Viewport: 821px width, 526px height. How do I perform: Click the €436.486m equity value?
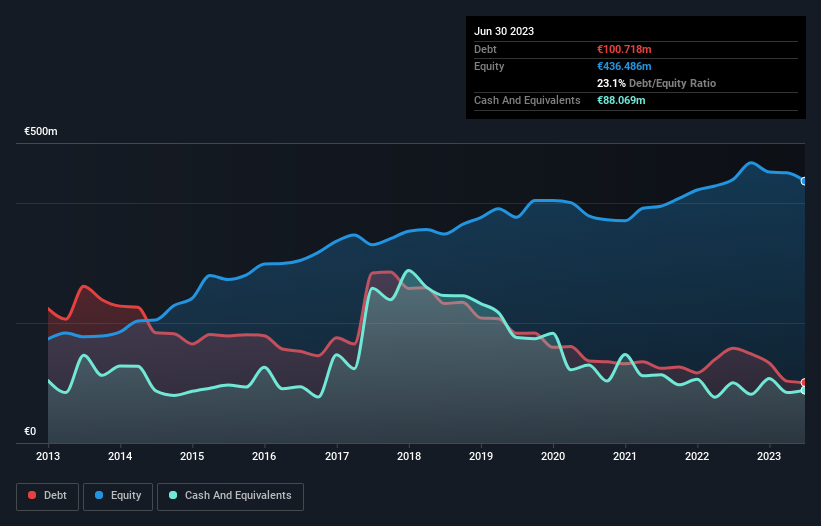point(624,66)
